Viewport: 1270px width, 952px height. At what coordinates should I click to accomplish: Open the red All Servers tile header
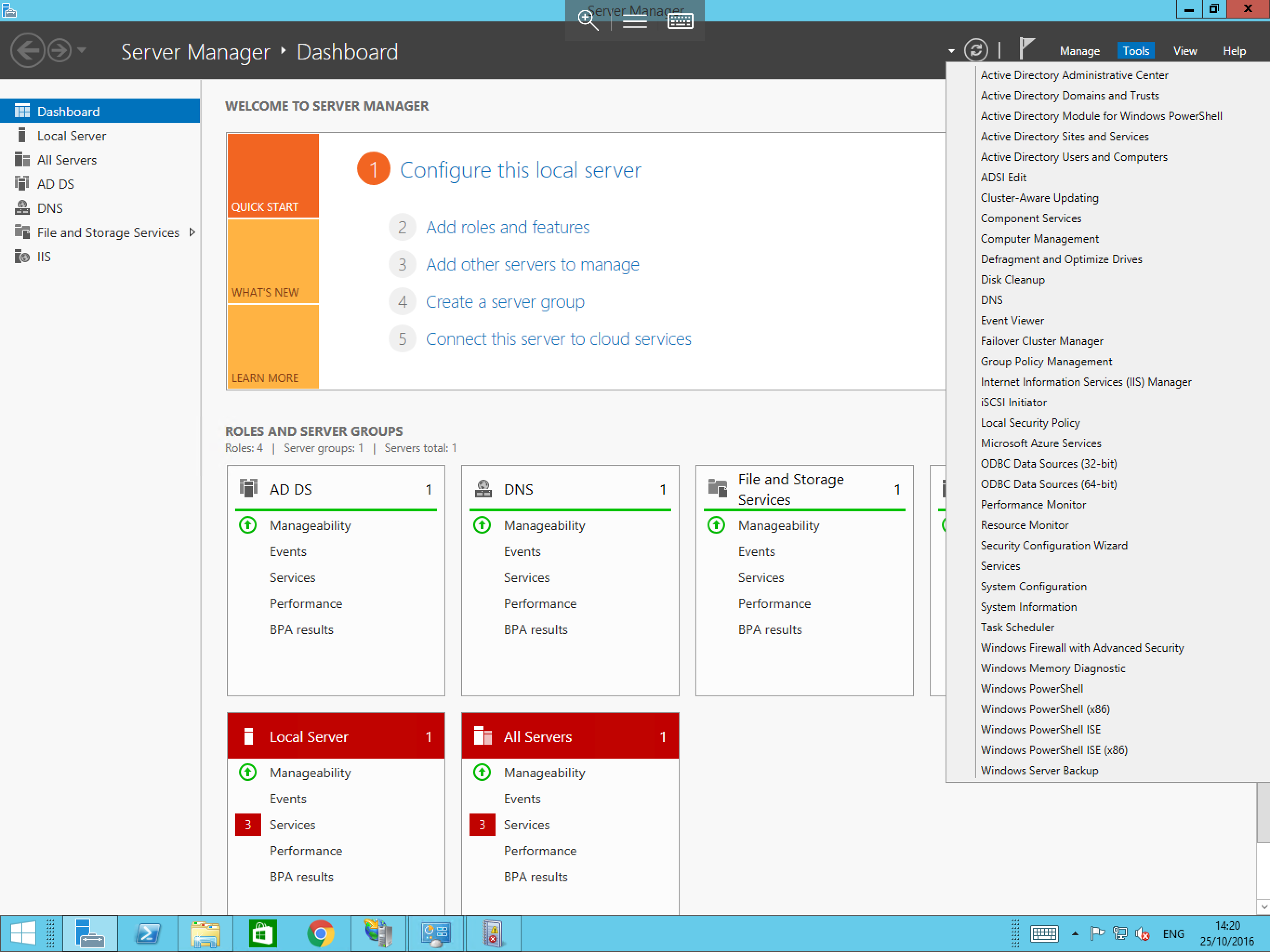pos(570,736)
